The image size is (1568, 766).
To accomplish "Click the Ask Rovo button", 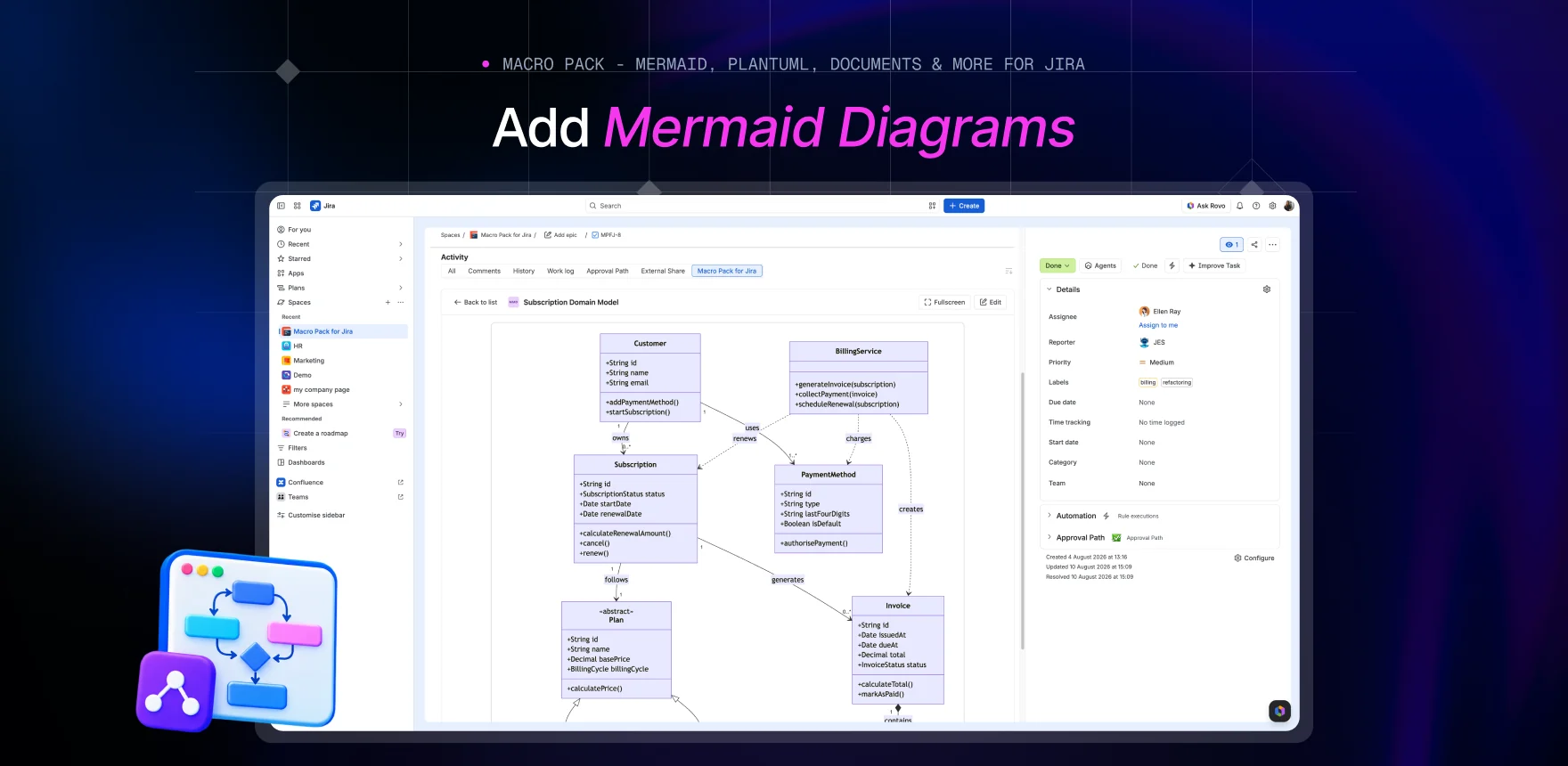I will point(1205,206).
